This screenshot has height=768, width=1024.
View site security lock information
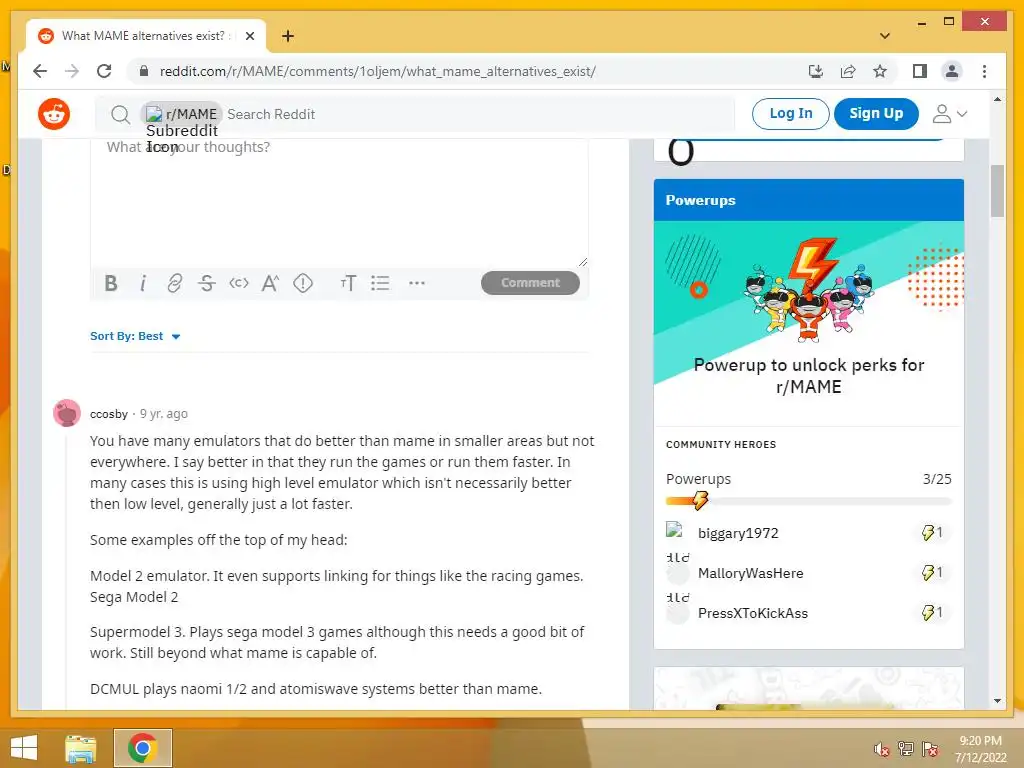[x=144, y=71]
